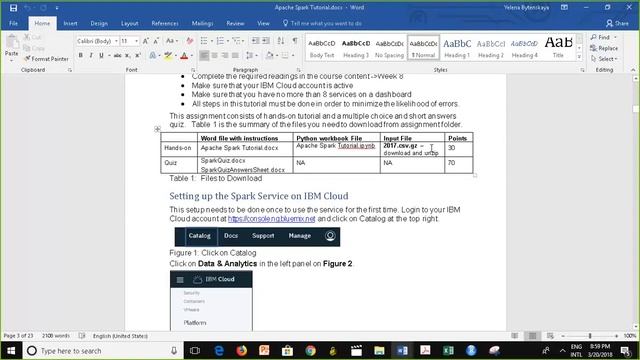The image size is (640, 360).
Task: Click the table move handle
Action: [x=157, y=129]
